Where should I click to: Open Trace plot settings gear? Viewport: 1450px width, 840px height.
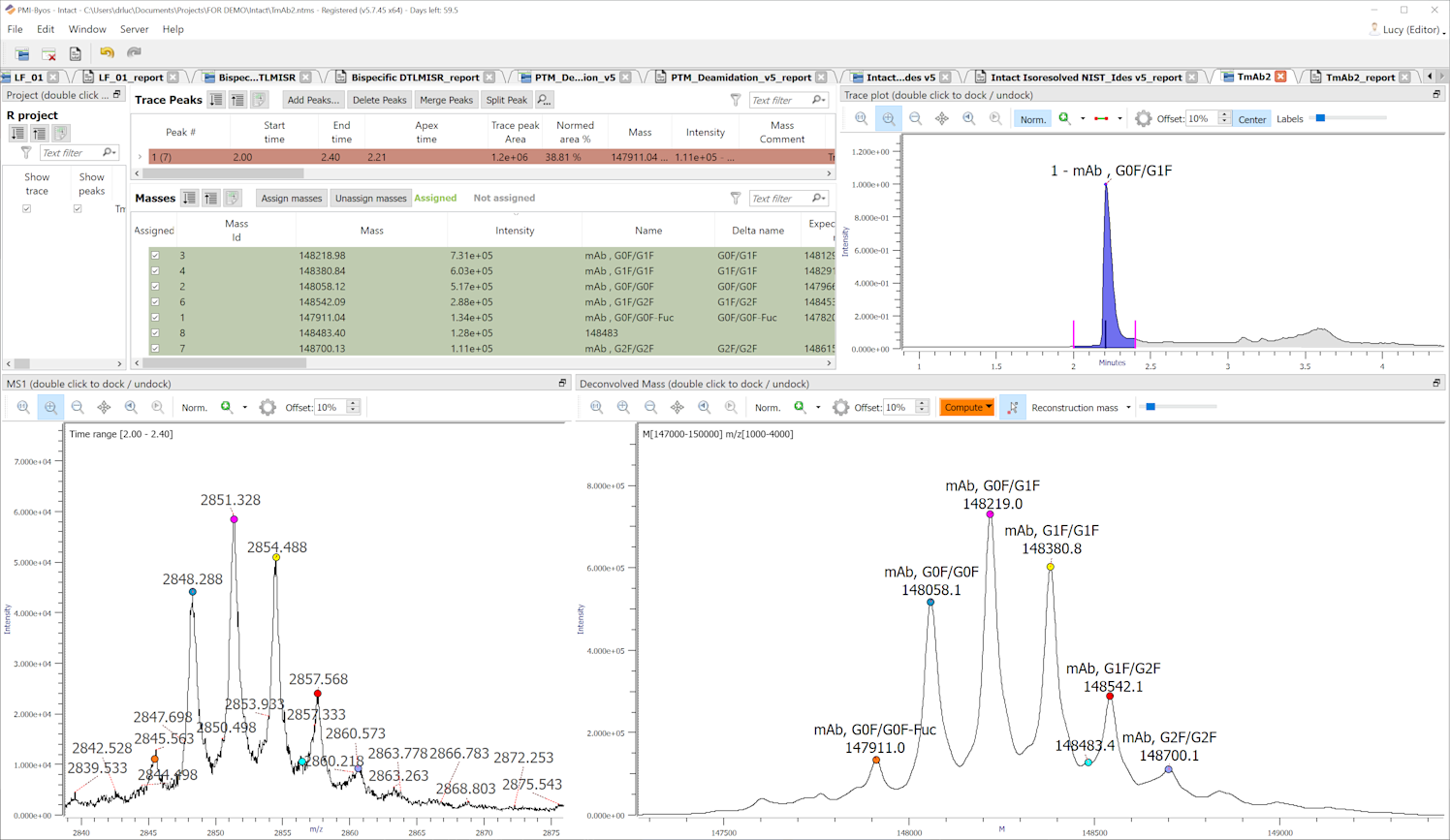[x=1144, y=118]
